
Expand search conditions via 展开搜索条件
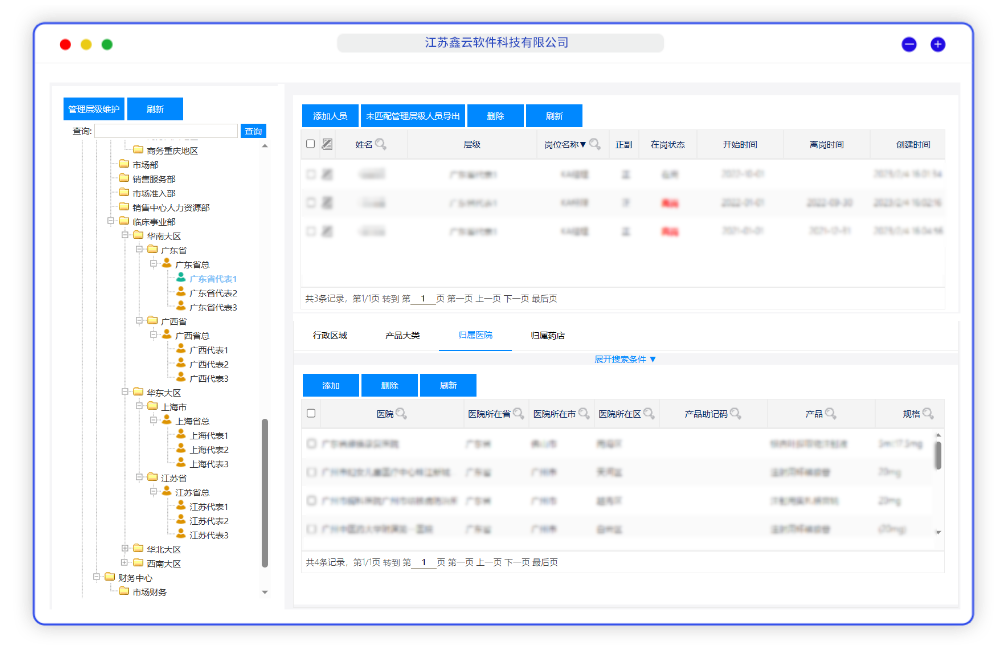[x=625, y=358]
